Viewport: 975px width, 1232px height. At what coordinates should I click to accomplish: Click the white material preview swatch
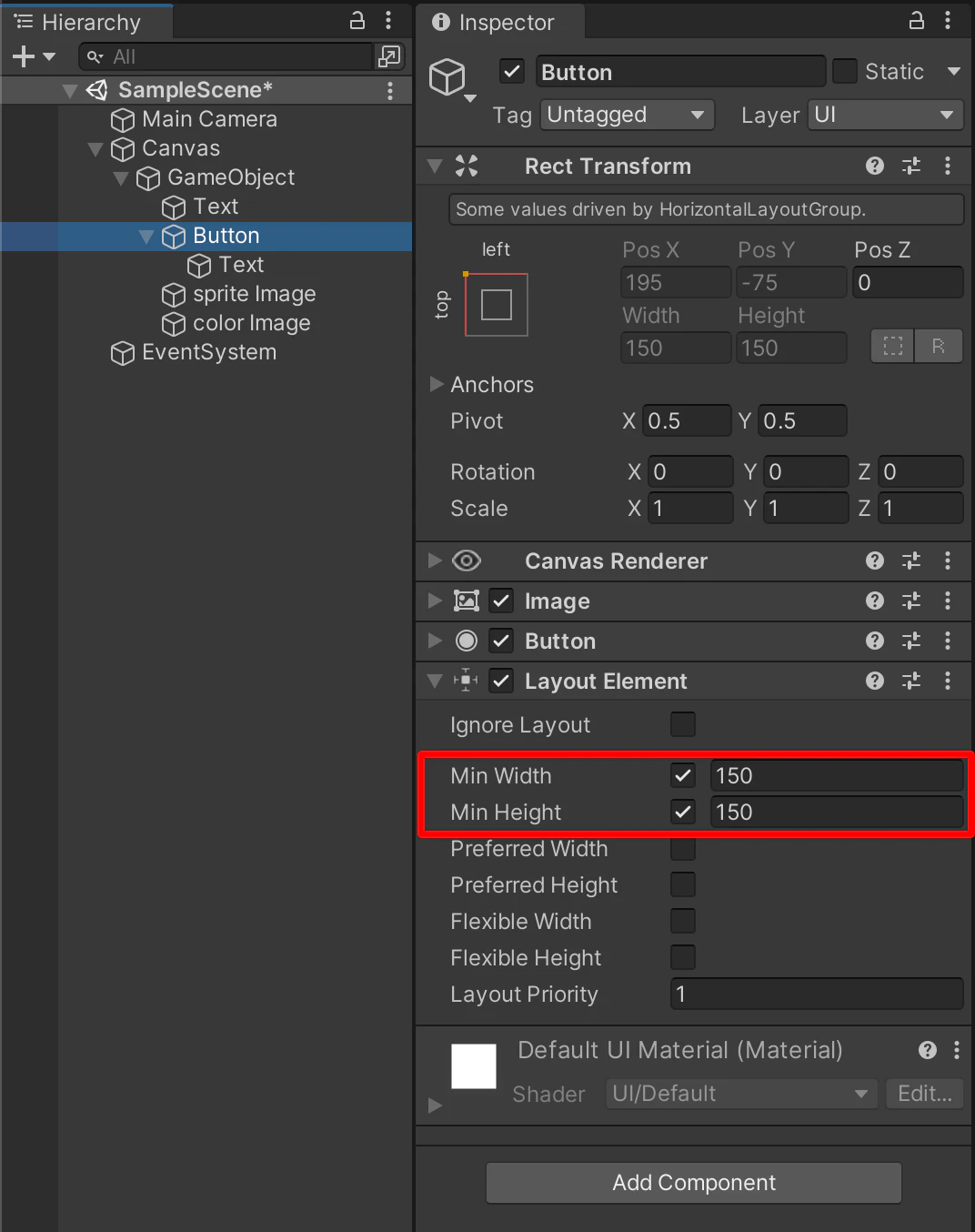pyautogui.click(x=474, y=1066)
